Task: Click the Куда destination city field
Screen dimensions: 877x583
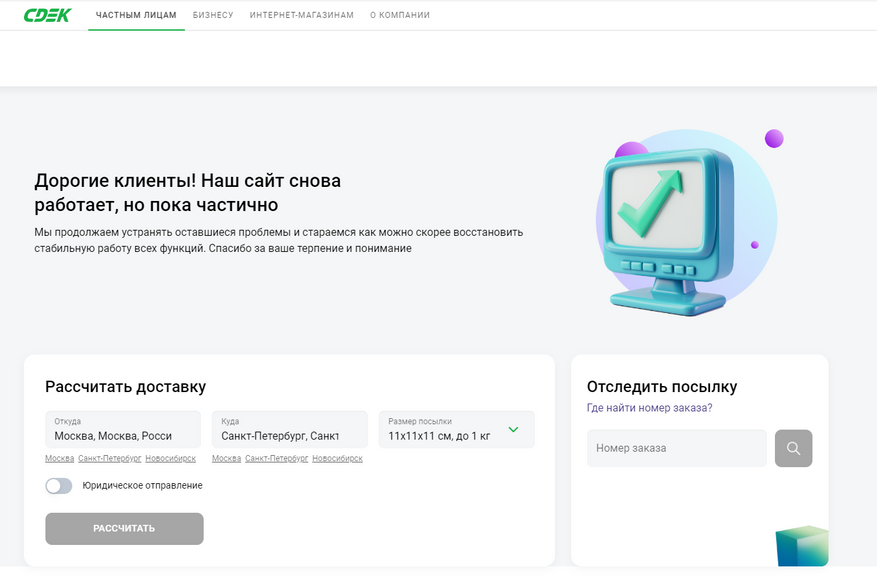Action: [289, 430]
